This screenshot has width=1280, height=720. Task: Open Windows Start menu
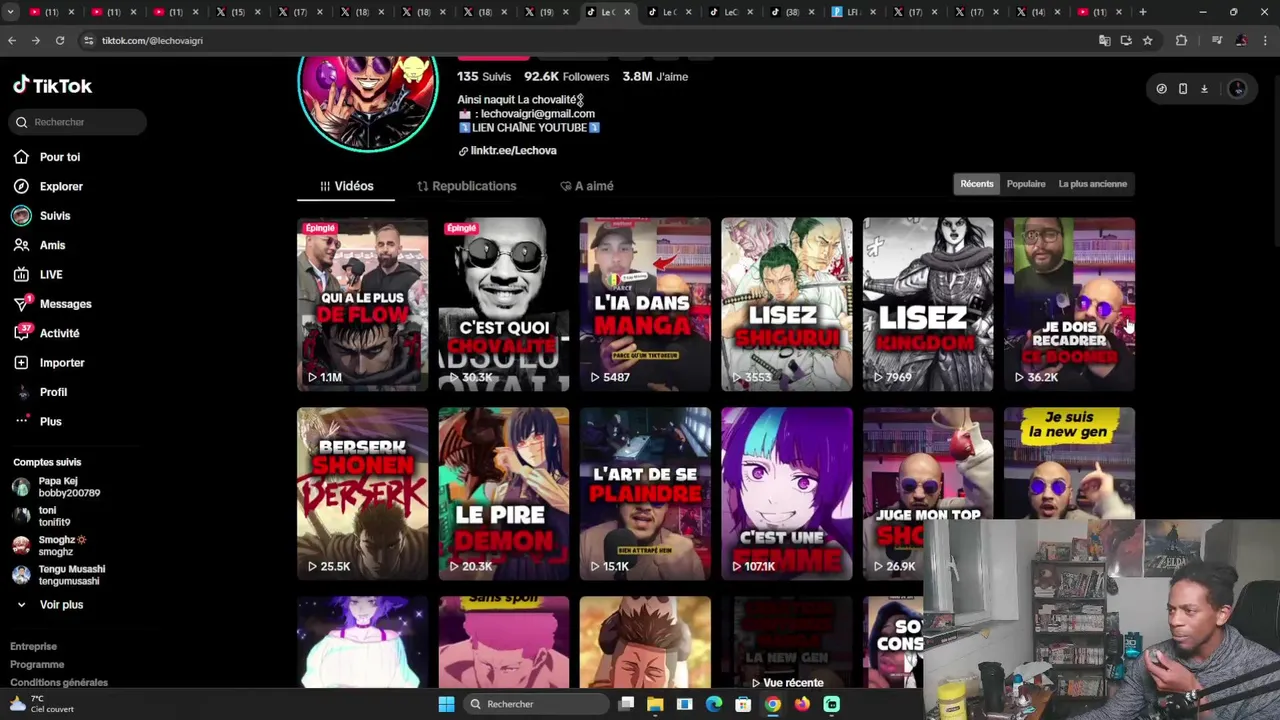click(x=447, y=704)
